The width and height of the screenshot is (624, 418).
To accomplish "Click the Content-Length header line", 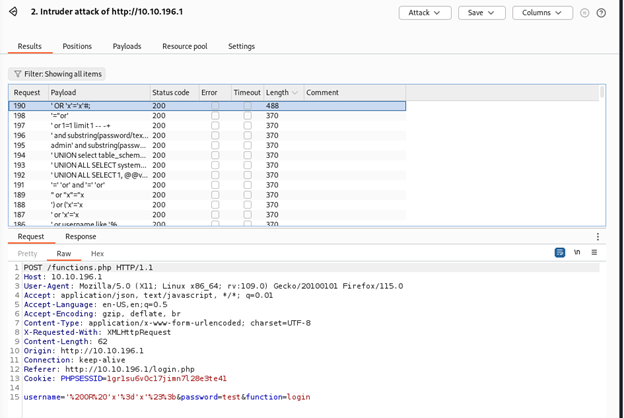I will click(65, 342).
